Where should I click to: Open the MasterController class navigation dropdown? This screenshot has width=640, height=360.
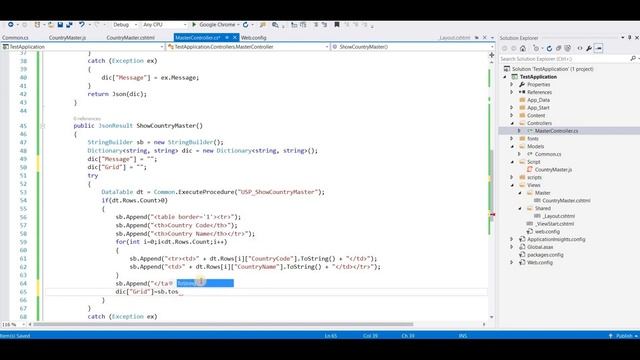click(x=327, y=47)
